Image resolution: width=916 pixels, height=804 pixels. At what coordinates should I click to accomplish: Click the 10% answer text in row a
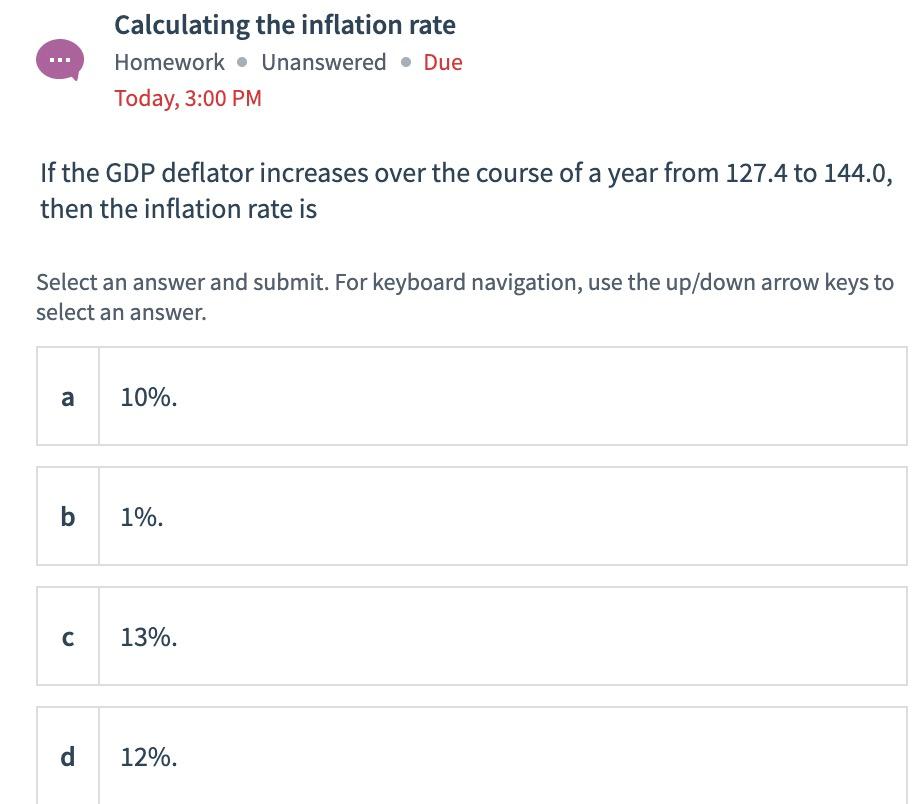pos(146,395)
